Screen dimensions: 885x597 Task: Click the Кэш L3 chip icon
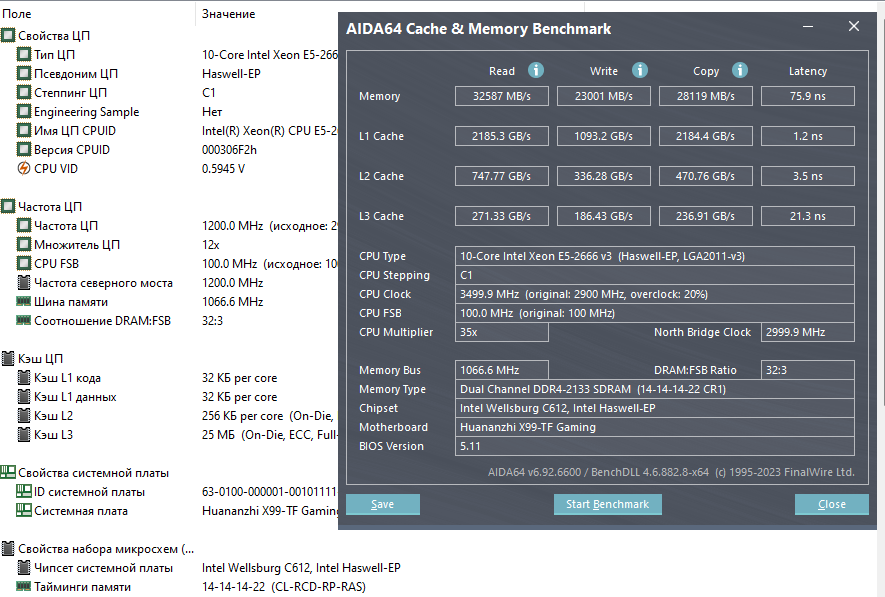pos(24,434)
